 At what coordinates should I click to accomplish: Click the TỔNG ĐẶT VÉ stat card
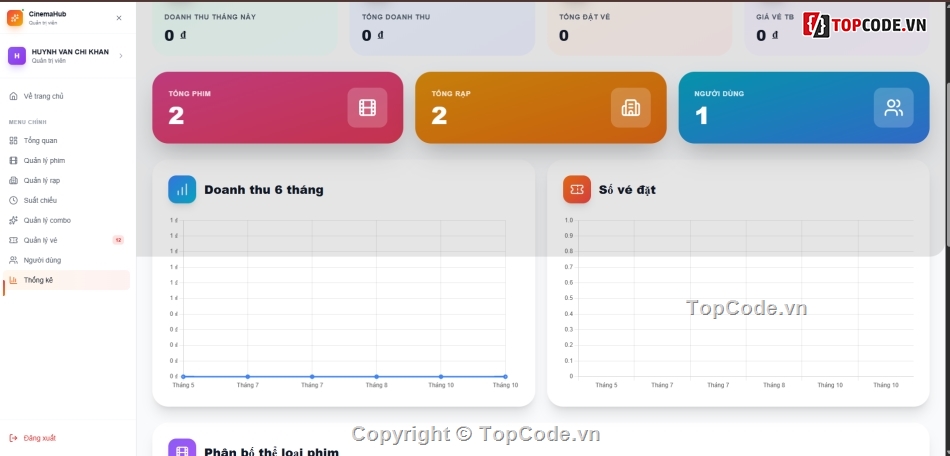pyautogui.click(x=640, y=28)
